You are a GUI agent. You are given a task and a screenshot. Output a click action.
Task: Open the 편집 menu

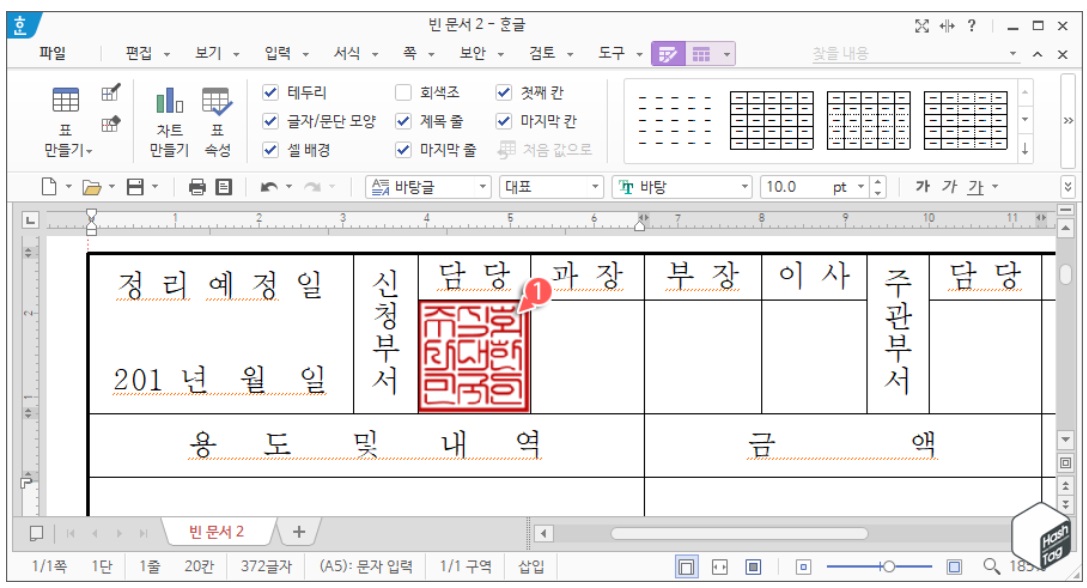(139, 53)
